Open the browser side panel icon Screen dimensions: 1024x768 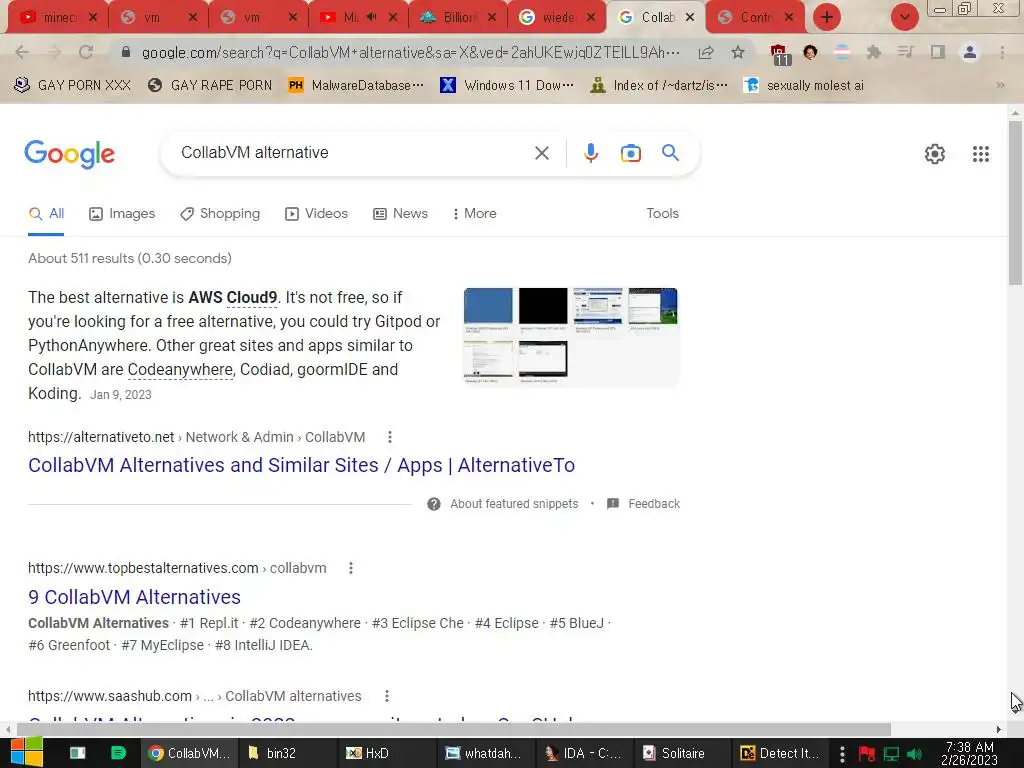tap(938, 52)
